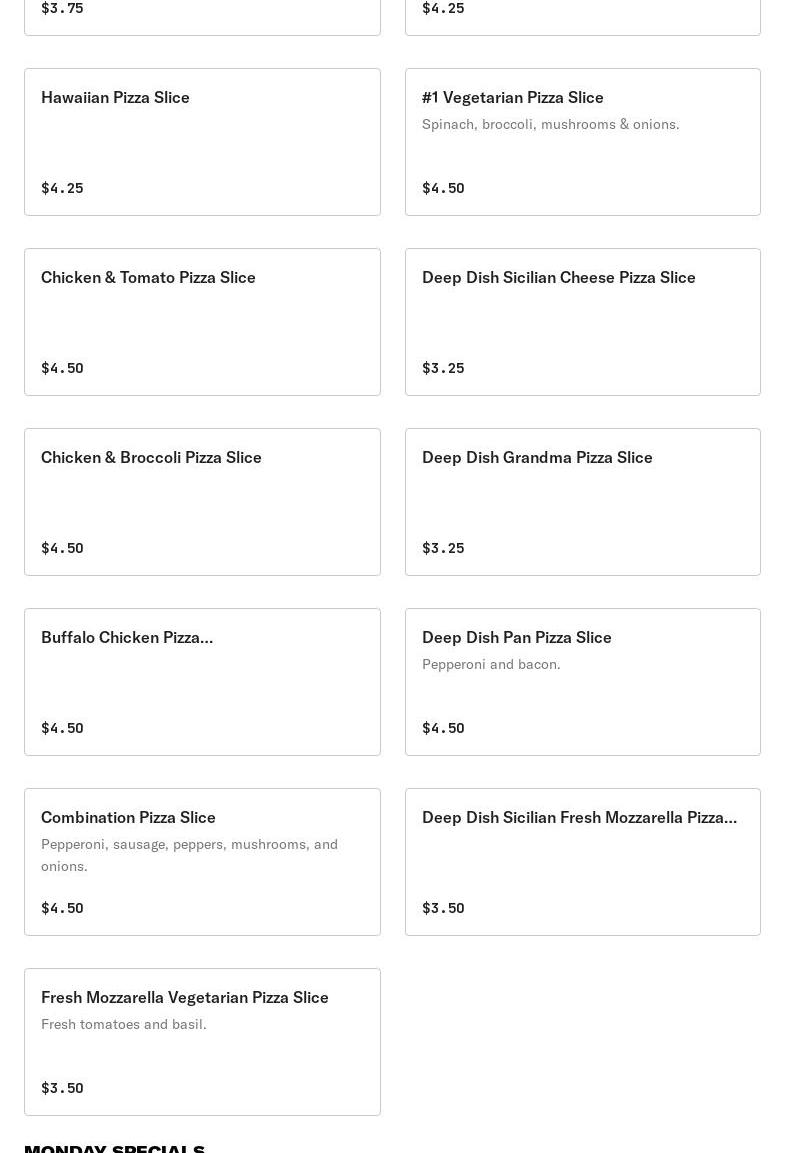Viewport: 785px width, 1153px height.
Task: Pick the Deep Dish Pan Pizza Slice title
Action: 516,637
